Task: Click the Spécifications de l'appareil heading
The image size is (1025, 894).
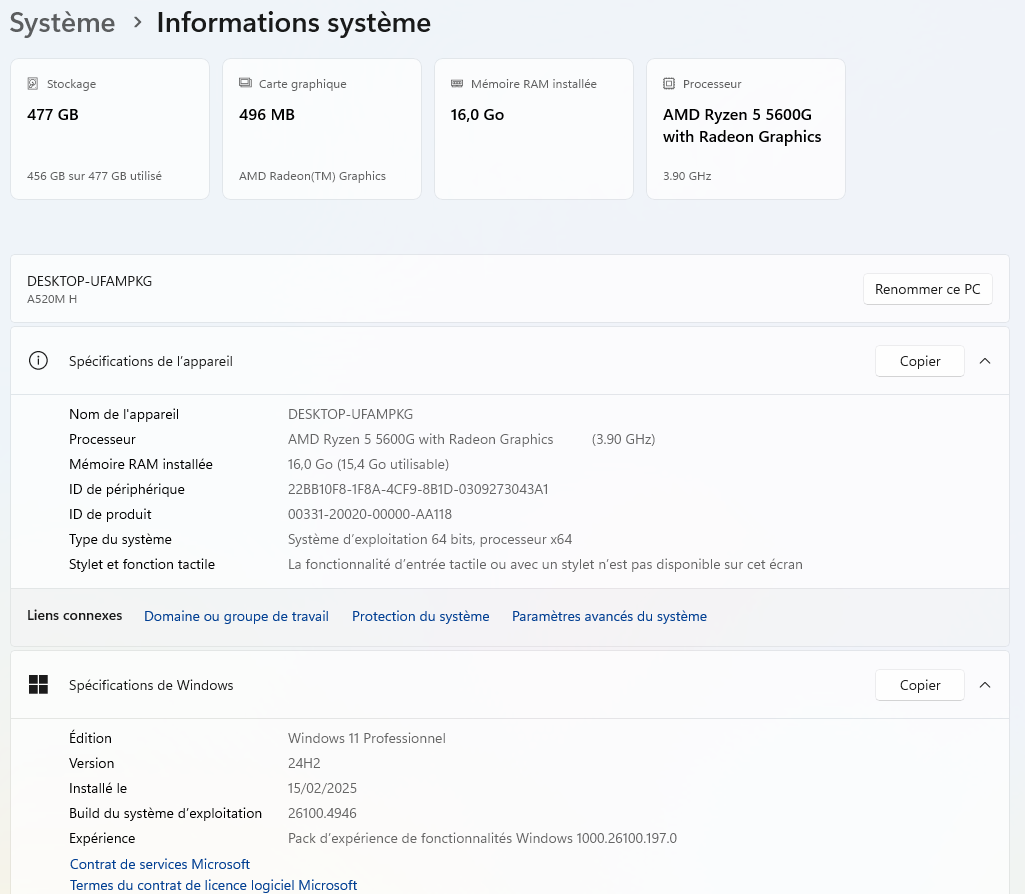Action: click(151, 361)
